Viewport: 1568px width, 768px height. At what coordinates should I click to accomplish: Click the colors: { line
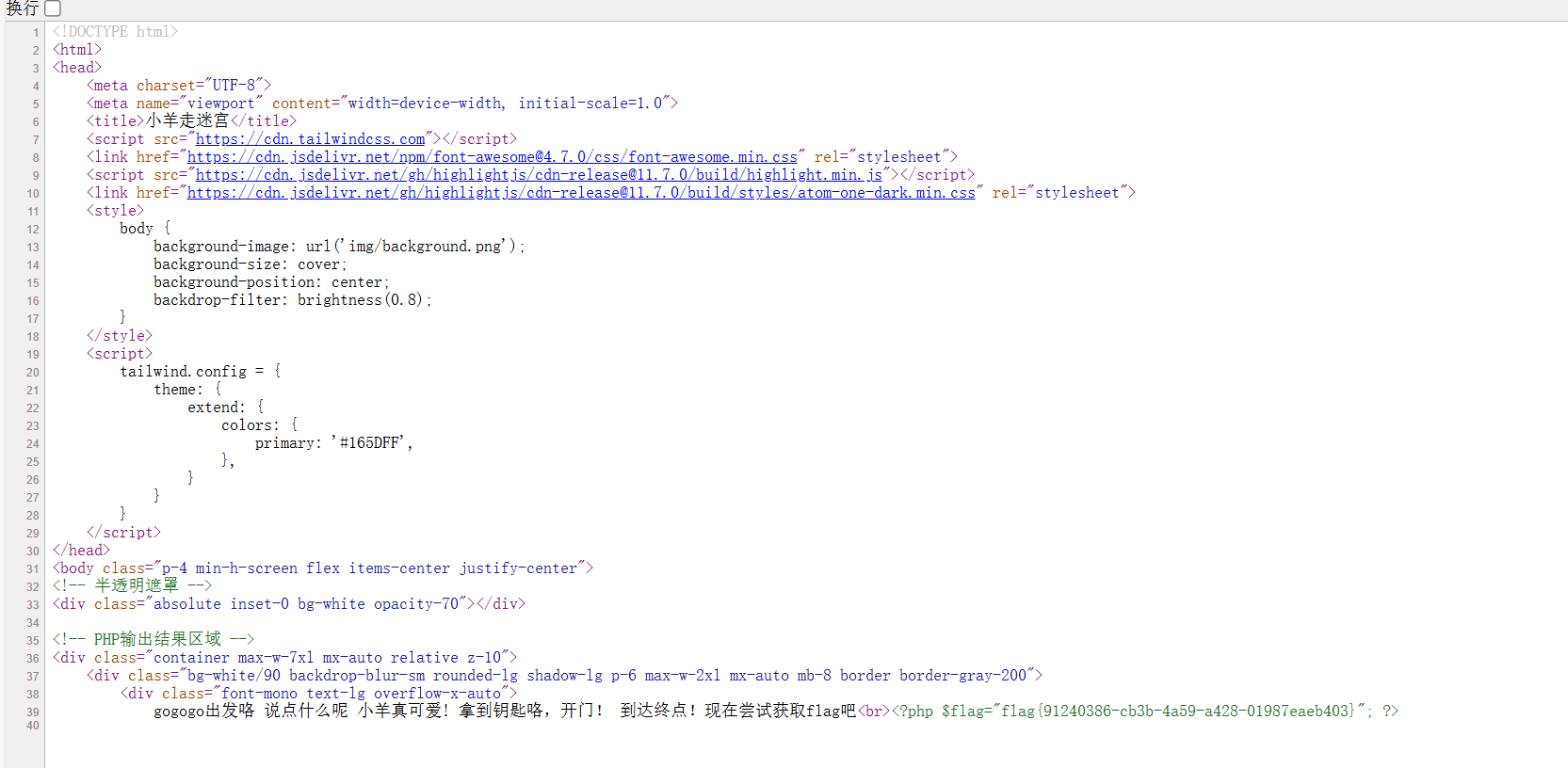pos(259,425)
